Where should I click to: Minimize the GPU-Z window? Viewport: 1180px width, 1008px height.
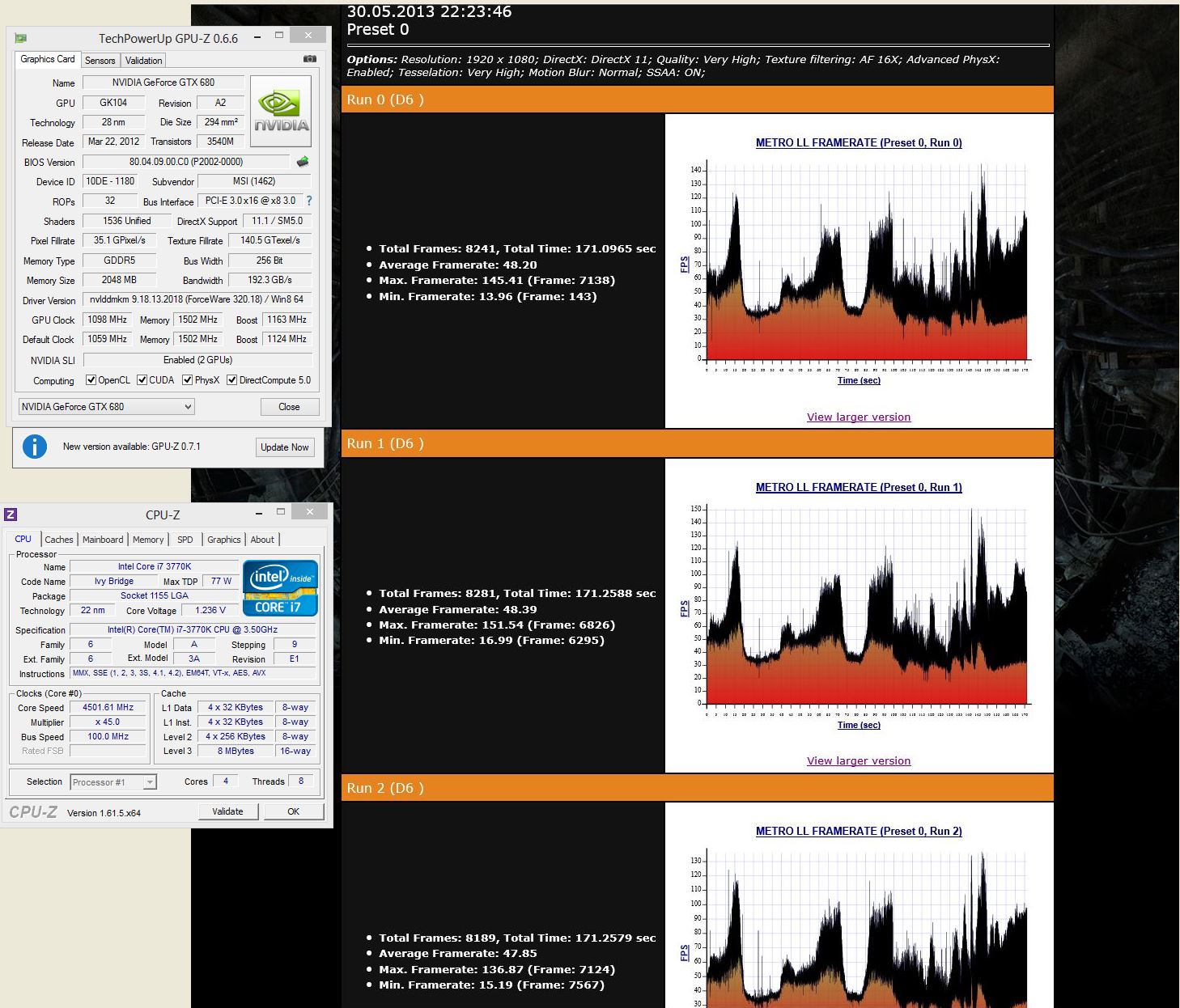(x=257, y=36)
